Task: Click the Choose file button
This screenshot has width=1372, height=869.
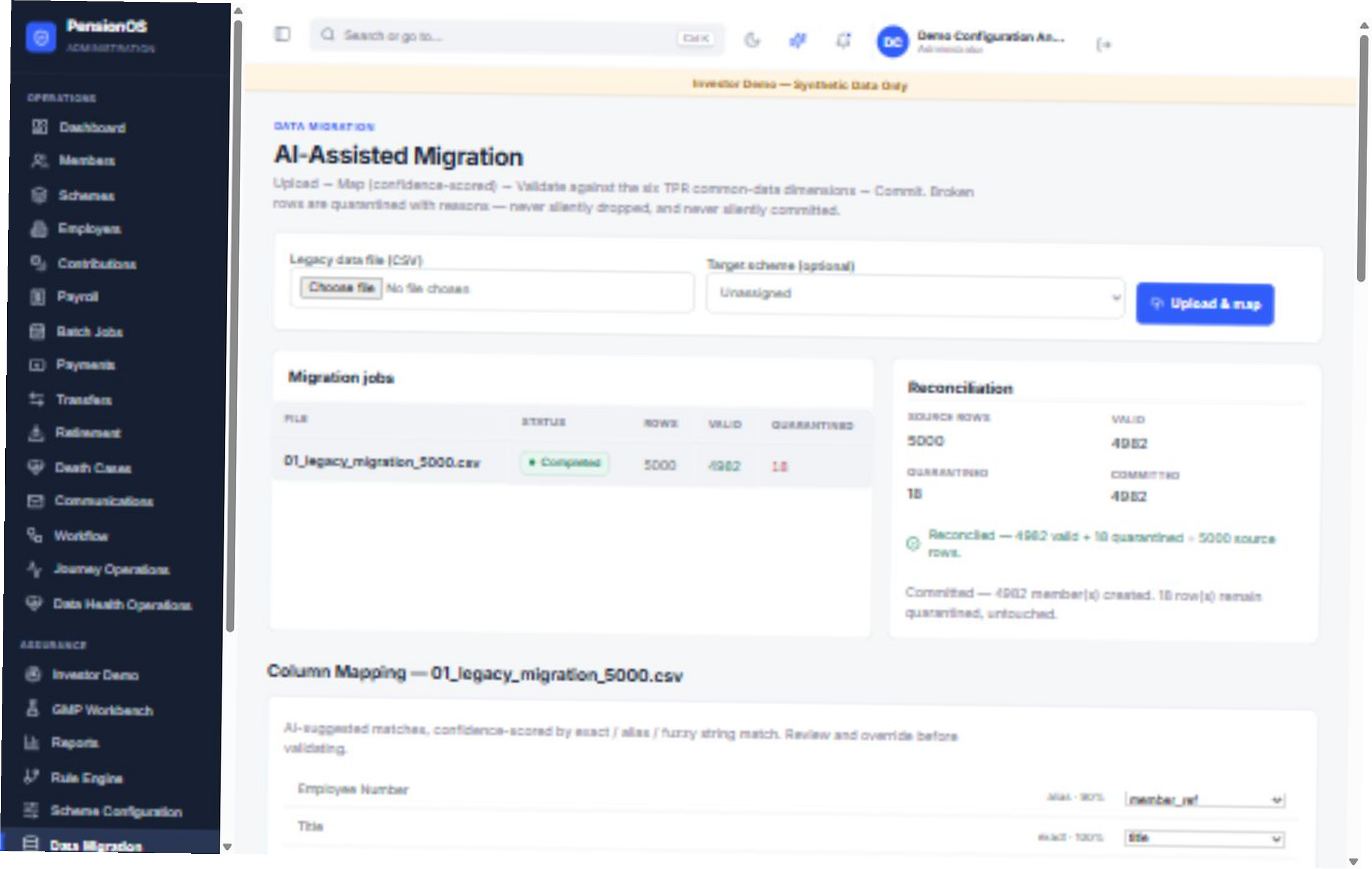Action: coord(341,287)
